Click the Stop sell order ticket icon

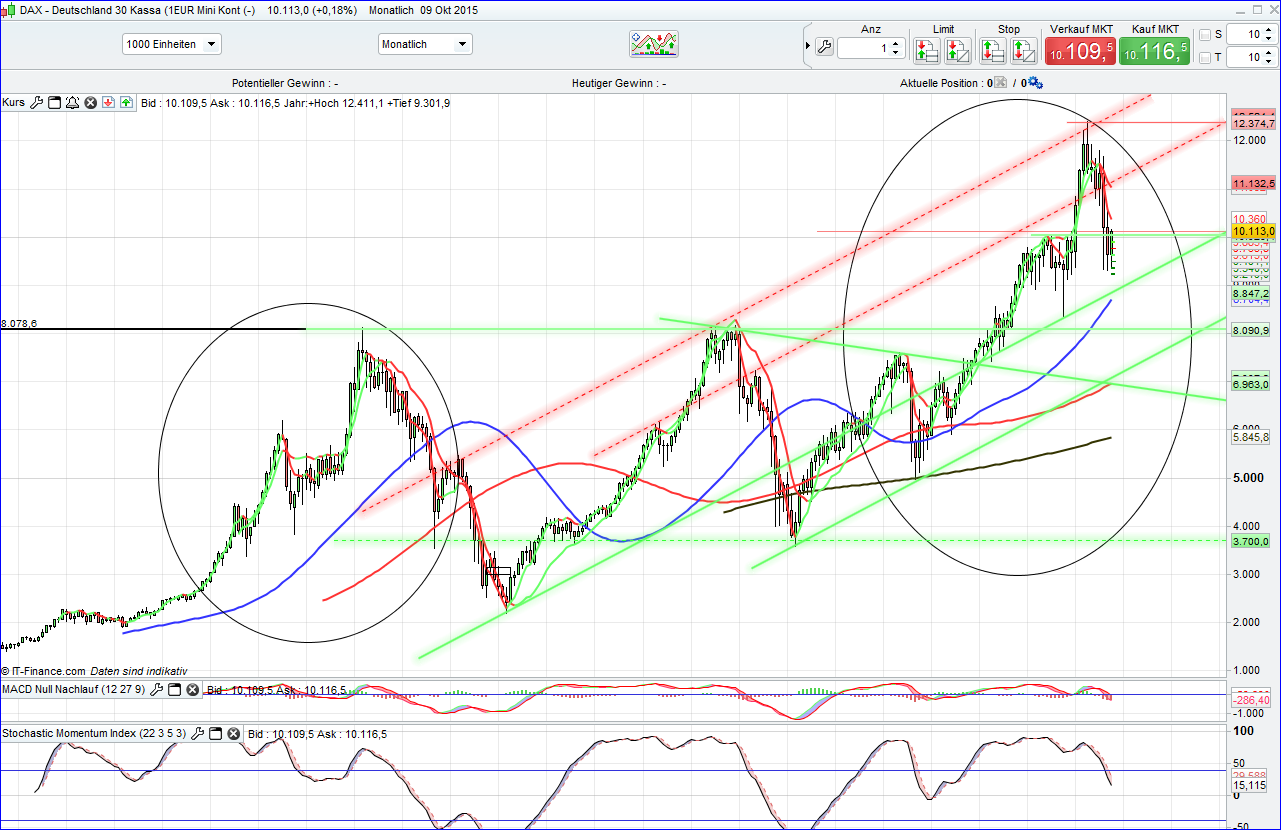(x=992, y=50)
